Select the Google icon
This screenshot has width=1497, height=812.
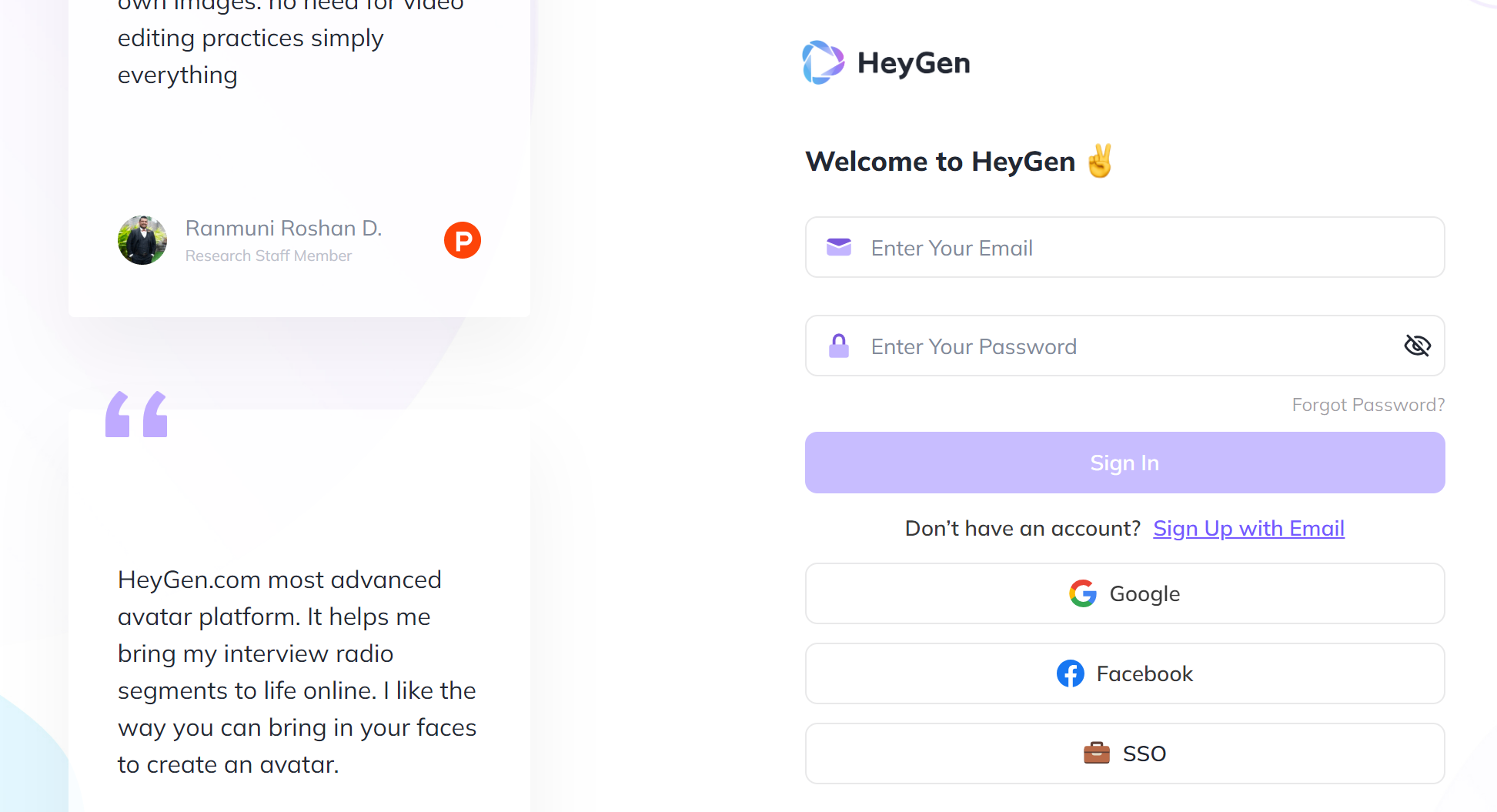click(1081, 593)
